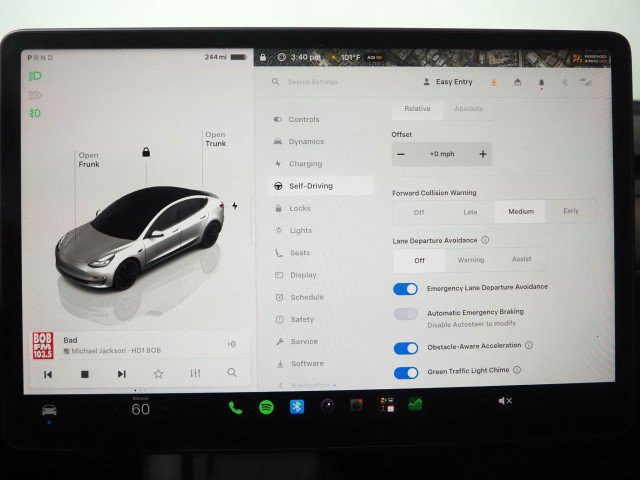Set Lane Departure Avoidance to Warning
This screenshot has height=480, width=640.
[x=471, y=260]
